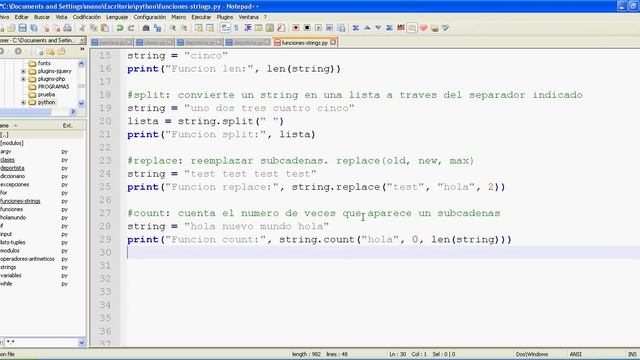The image size is (640, 360).
Task: Click the indent guide toolbar icon
Action: pos(247,28)
